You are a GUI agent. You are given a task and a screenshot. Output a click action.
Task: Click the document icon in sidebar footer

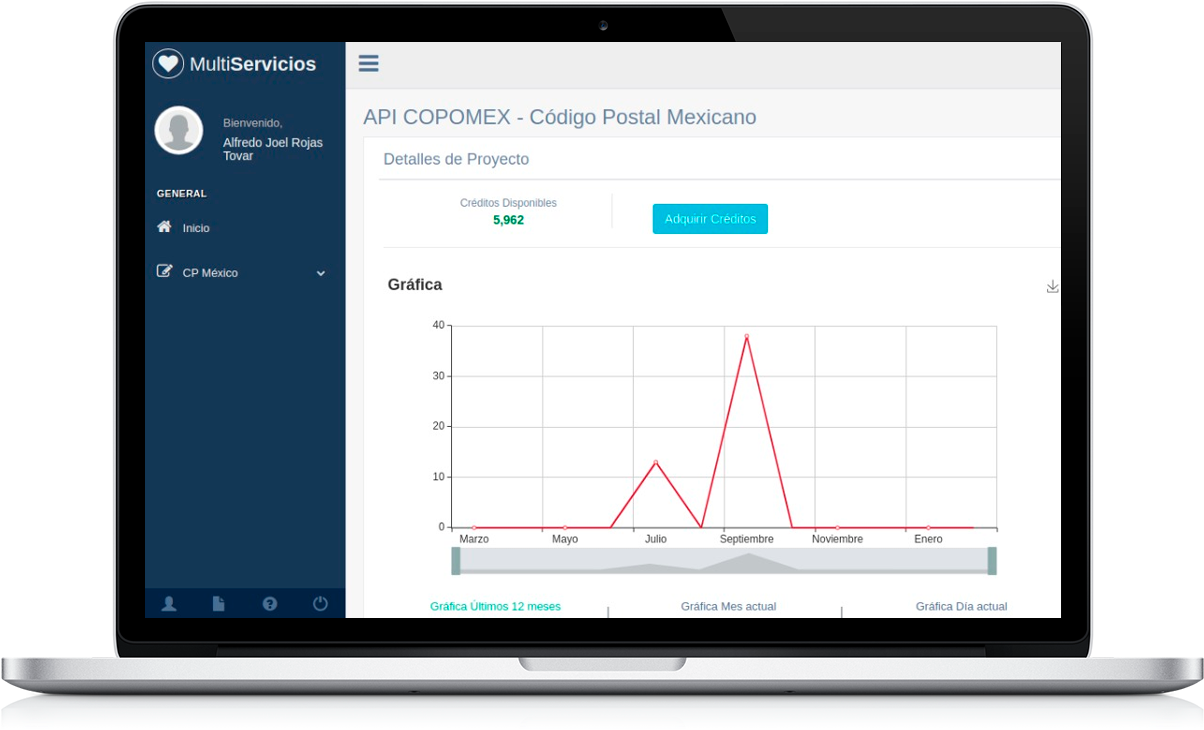coord(219,603)
